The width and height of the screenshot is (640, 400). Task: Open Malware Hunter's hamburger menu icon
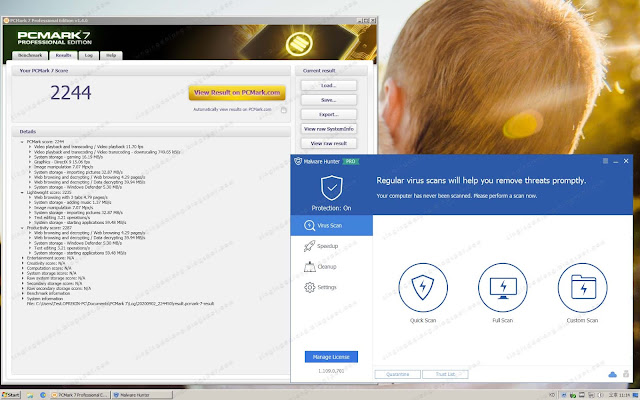(605, 161)
